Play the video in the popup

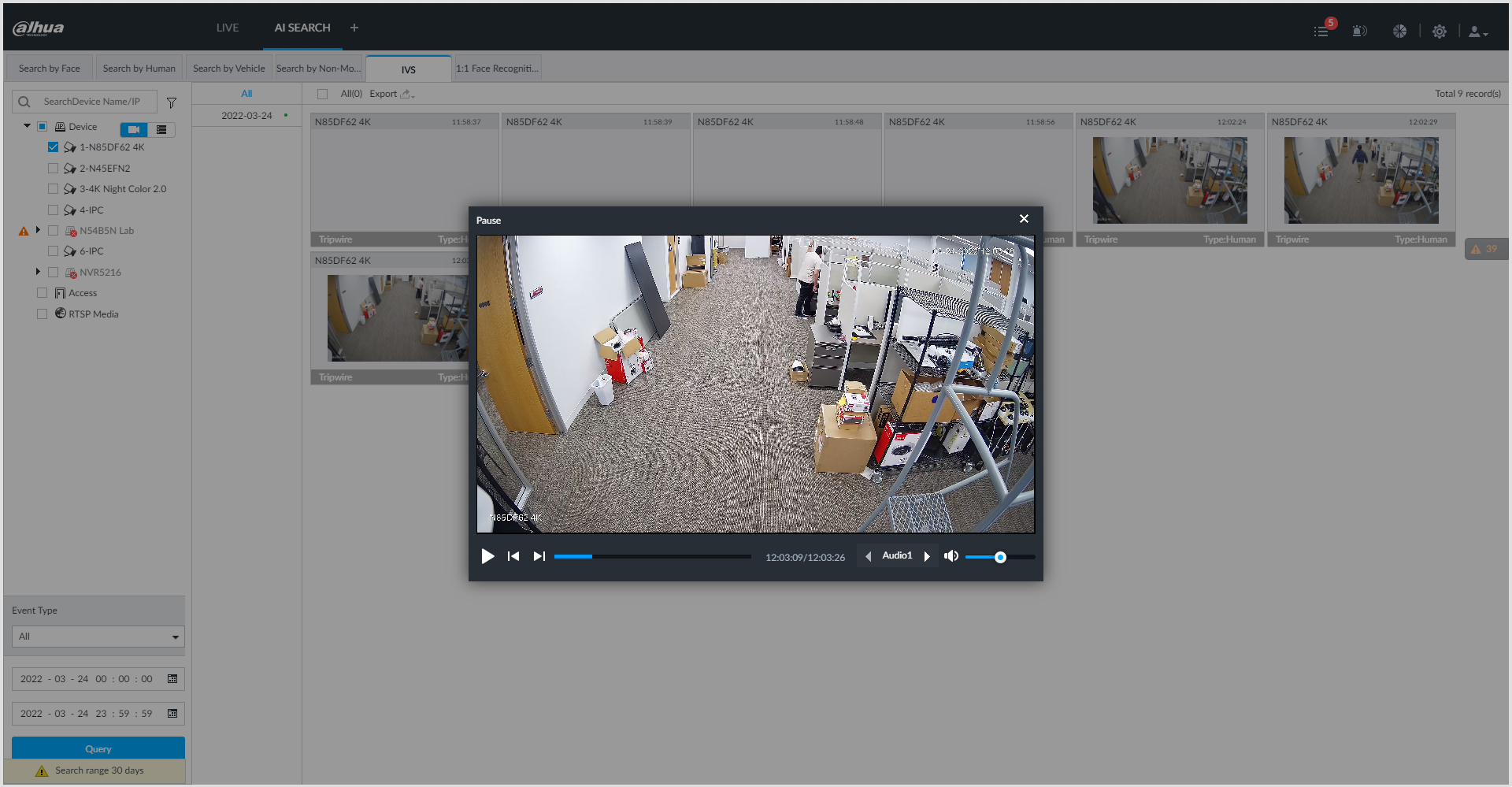point(488,556)
